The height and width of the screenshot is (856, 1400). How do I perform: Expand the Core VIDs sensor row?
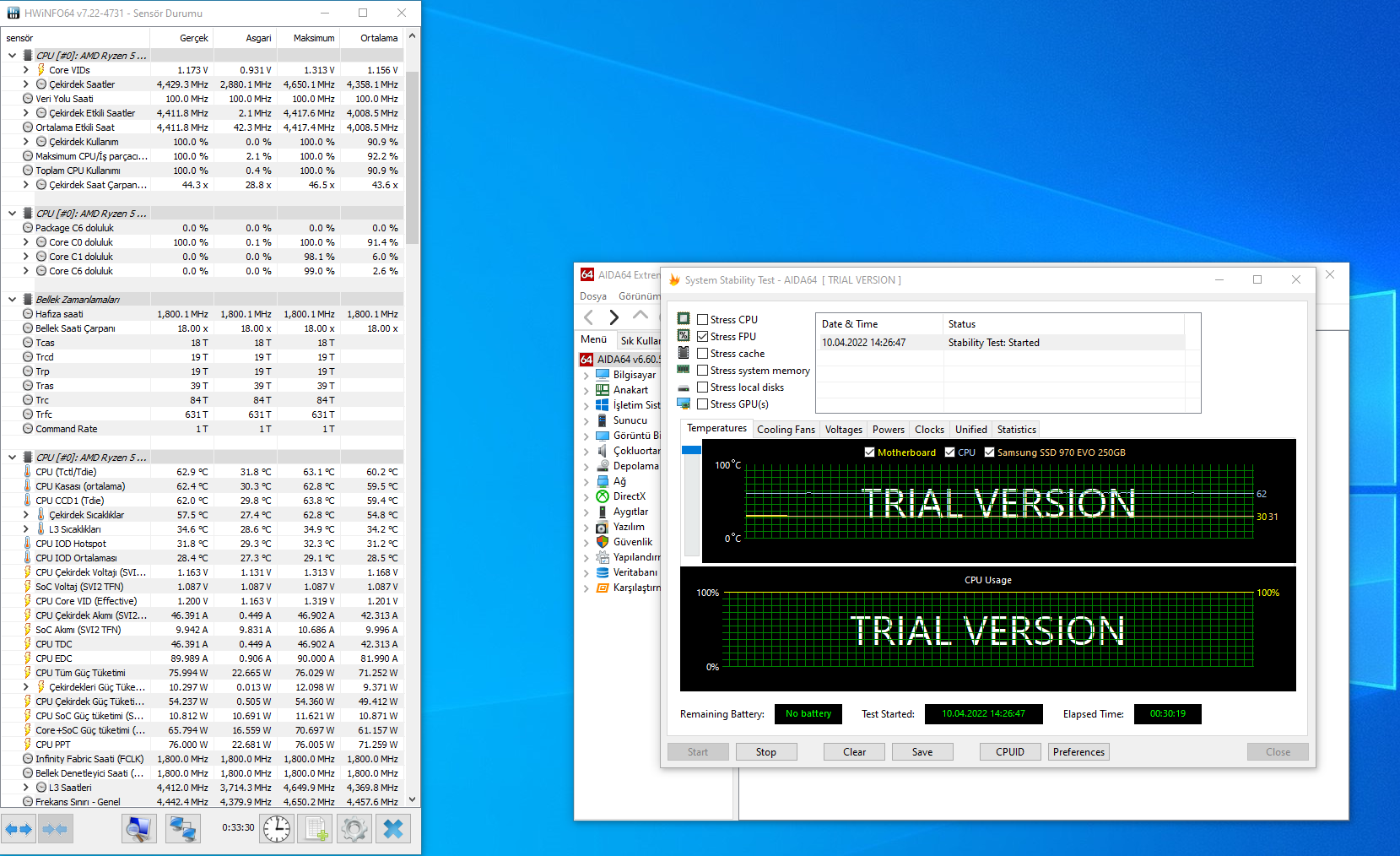[x=26, y=70]
